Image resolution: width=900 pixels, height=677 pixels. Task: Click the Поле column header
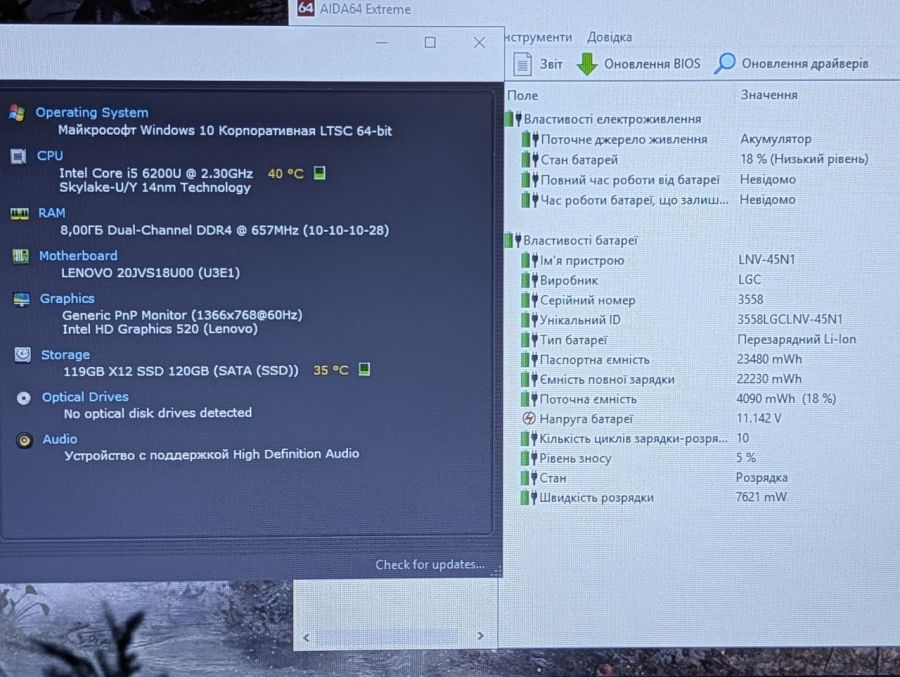522,95
